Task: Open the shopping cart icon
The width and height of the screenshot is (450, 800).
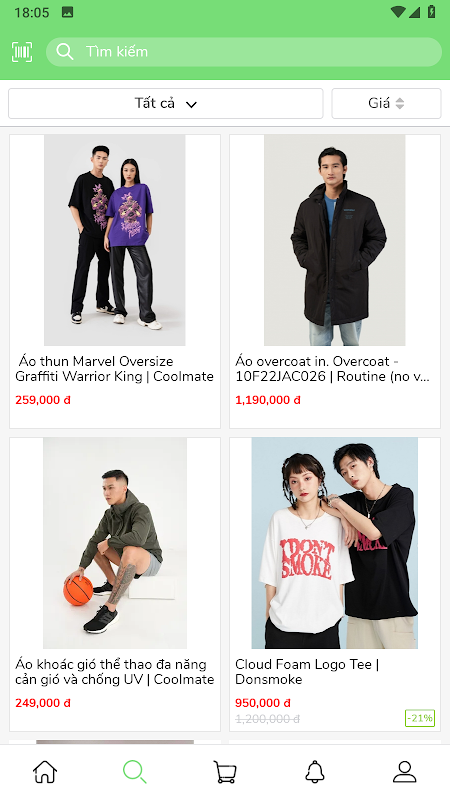Action: point(224,771)
